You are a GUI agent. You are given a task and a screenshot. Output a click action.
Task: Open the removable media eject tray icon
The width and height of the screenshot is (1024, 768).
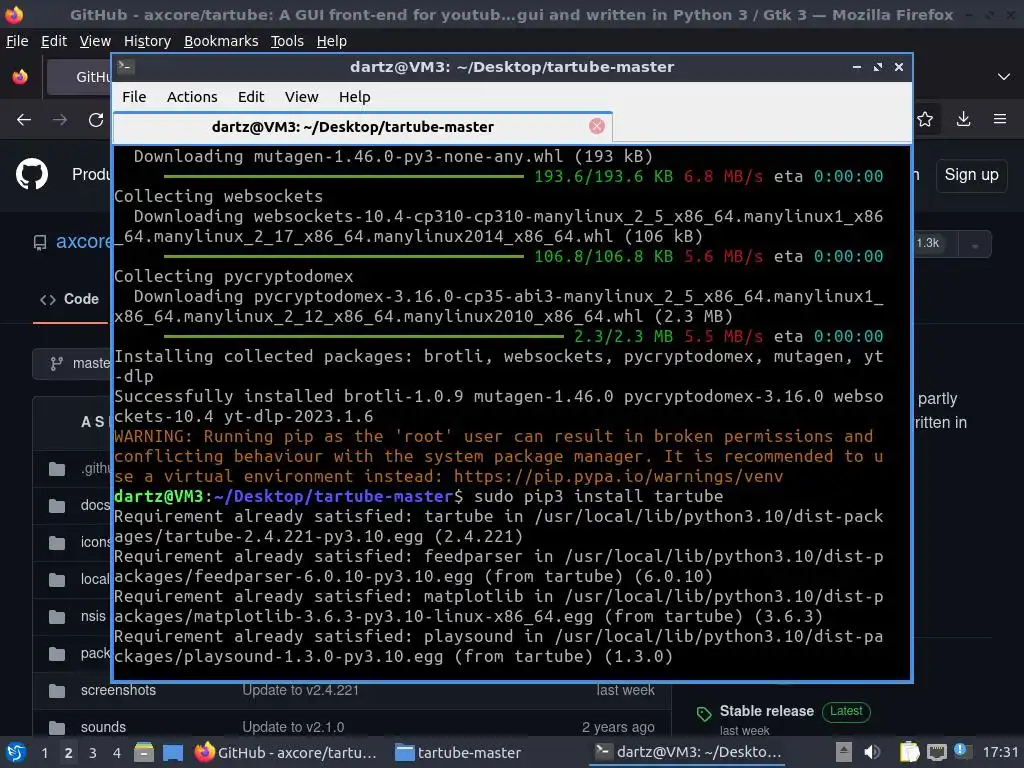[844, 752]
